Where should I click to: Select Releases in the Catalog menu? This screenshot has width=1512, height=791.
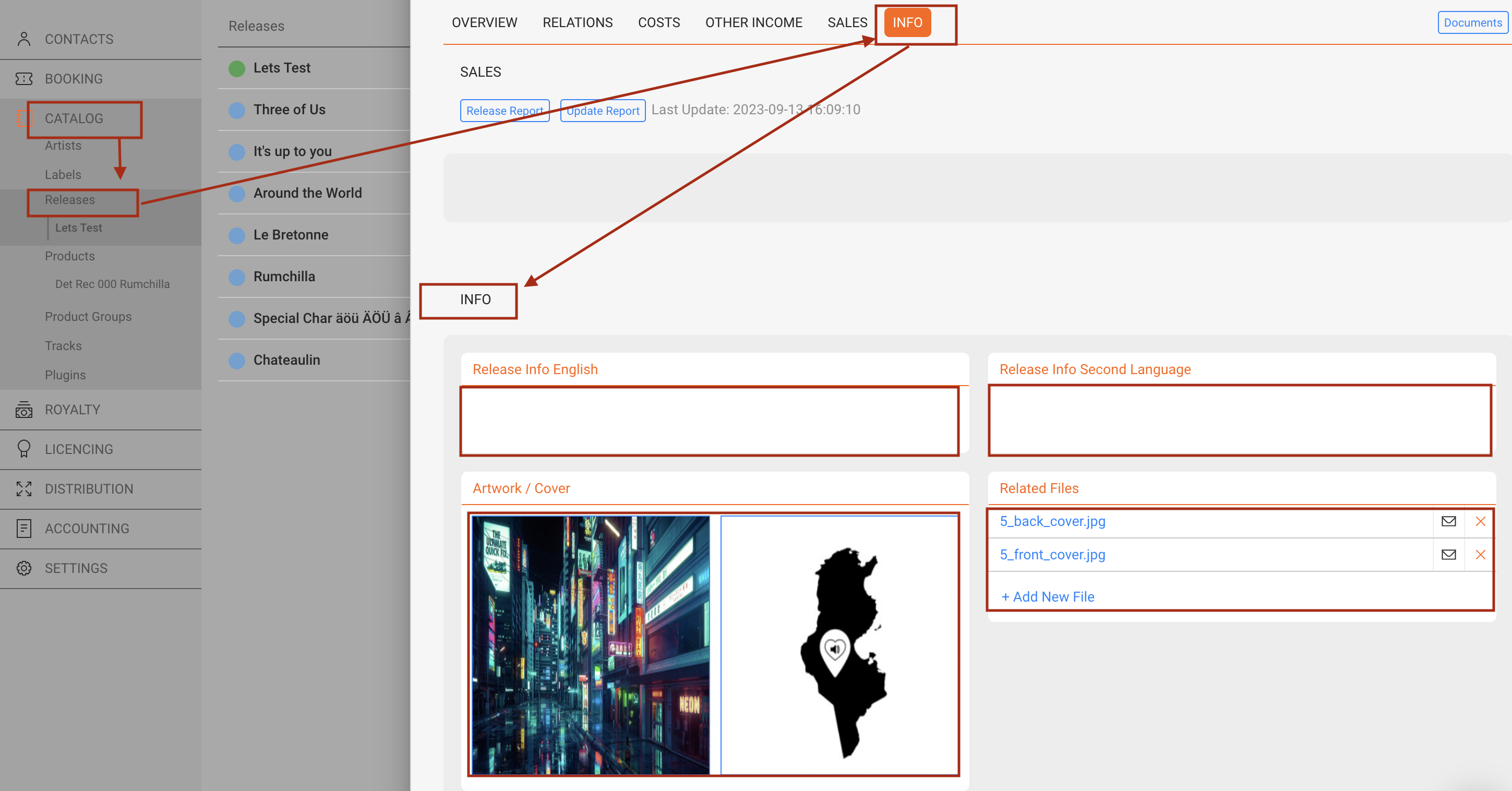point(70,199)
